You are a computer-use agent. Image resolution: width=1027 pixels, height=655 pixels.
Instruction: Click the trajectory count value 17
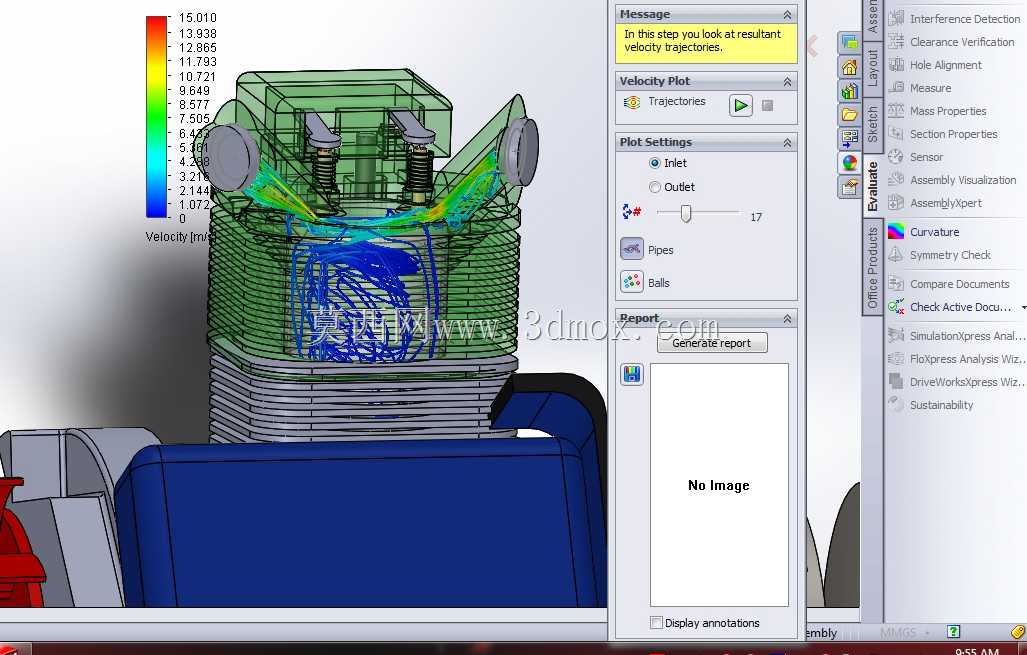coord(756,217)
